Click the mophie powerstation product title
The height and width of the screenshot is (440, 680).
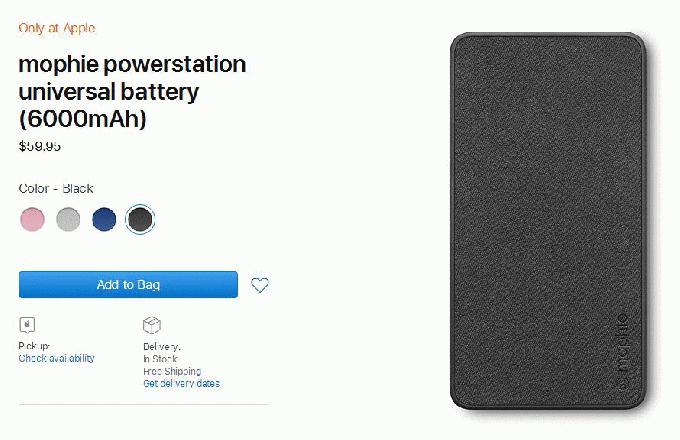(132, 91)
